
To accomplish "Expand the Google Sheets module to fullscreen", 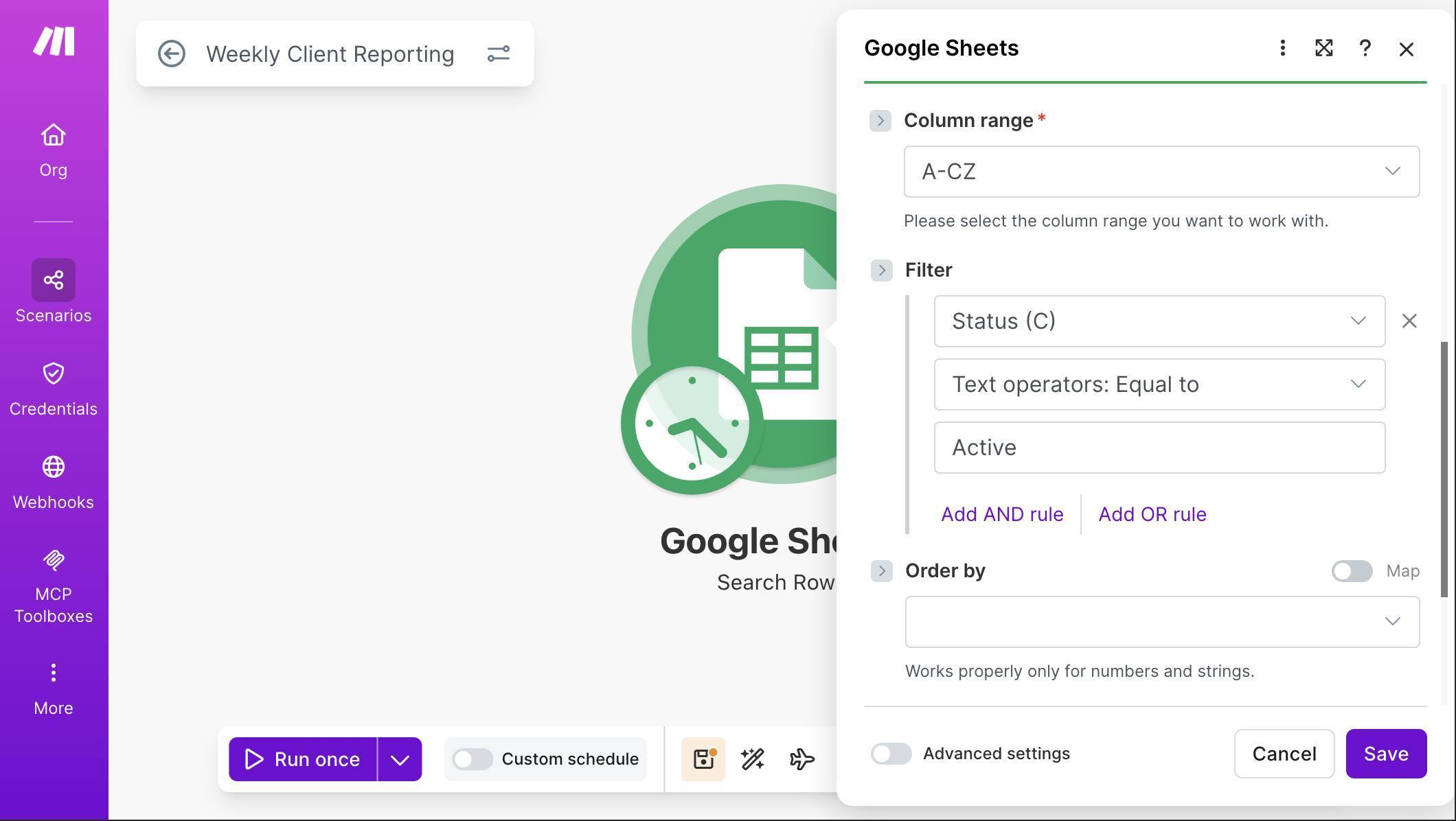I will 1323,48.
